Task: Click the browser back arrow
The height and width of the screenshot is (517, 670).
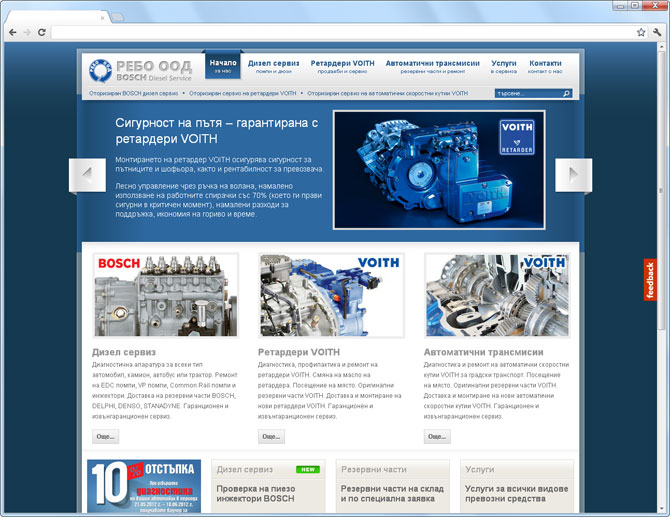Action: click(x=13, y=32)
